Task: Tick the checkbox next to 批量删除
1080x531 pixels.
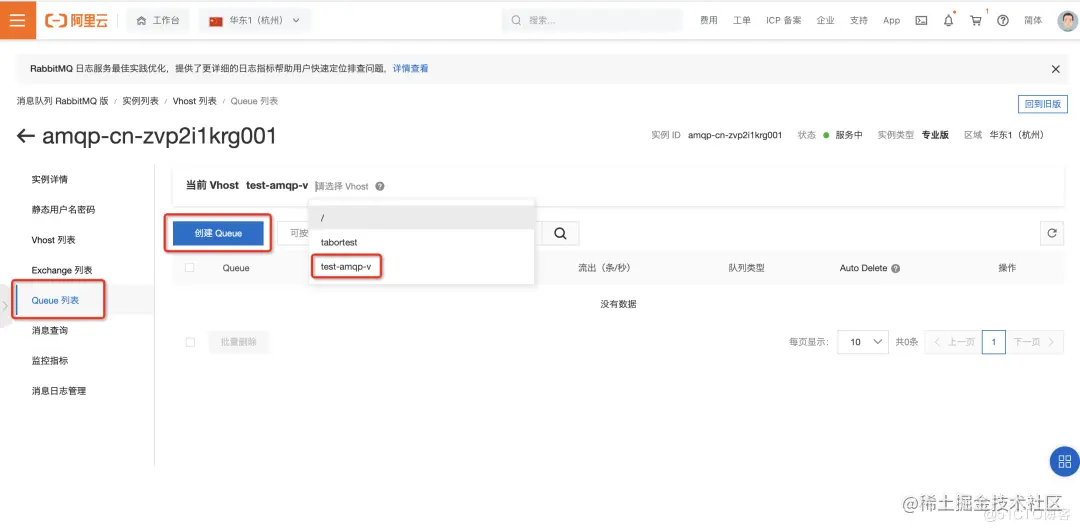Action: pyautogui.click(x=190, y=342)
